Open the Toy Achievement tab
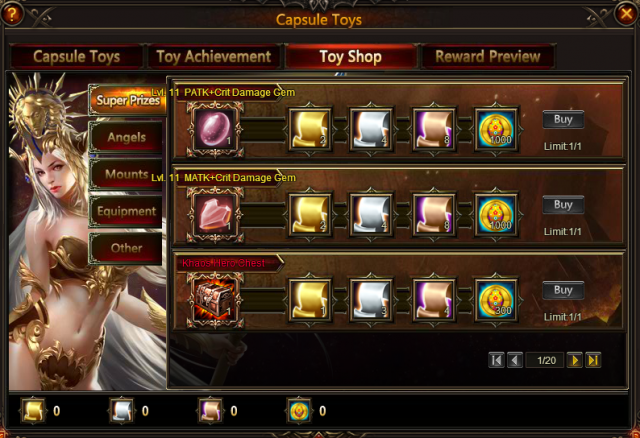Screen dimensions: 640x438 [214, 56]
